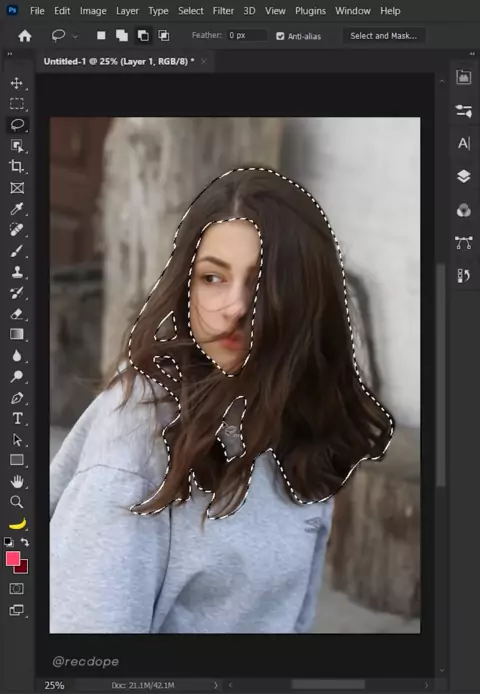Select the Rectangular Marquee tool
The width and height of the screenshot is (480, 694).
(17, 104)
